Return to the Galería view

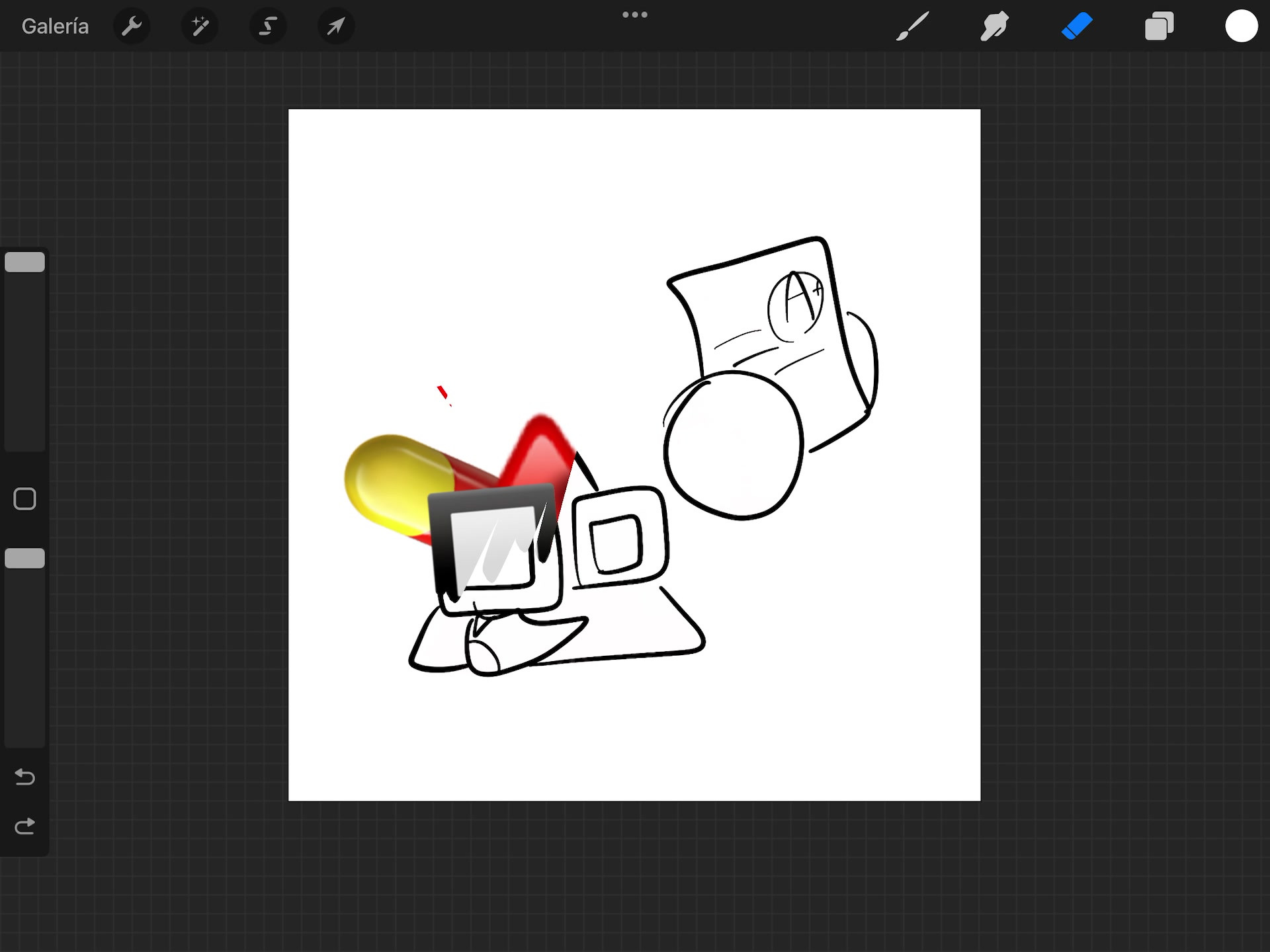pyautogui.click(x=55, y=26)
